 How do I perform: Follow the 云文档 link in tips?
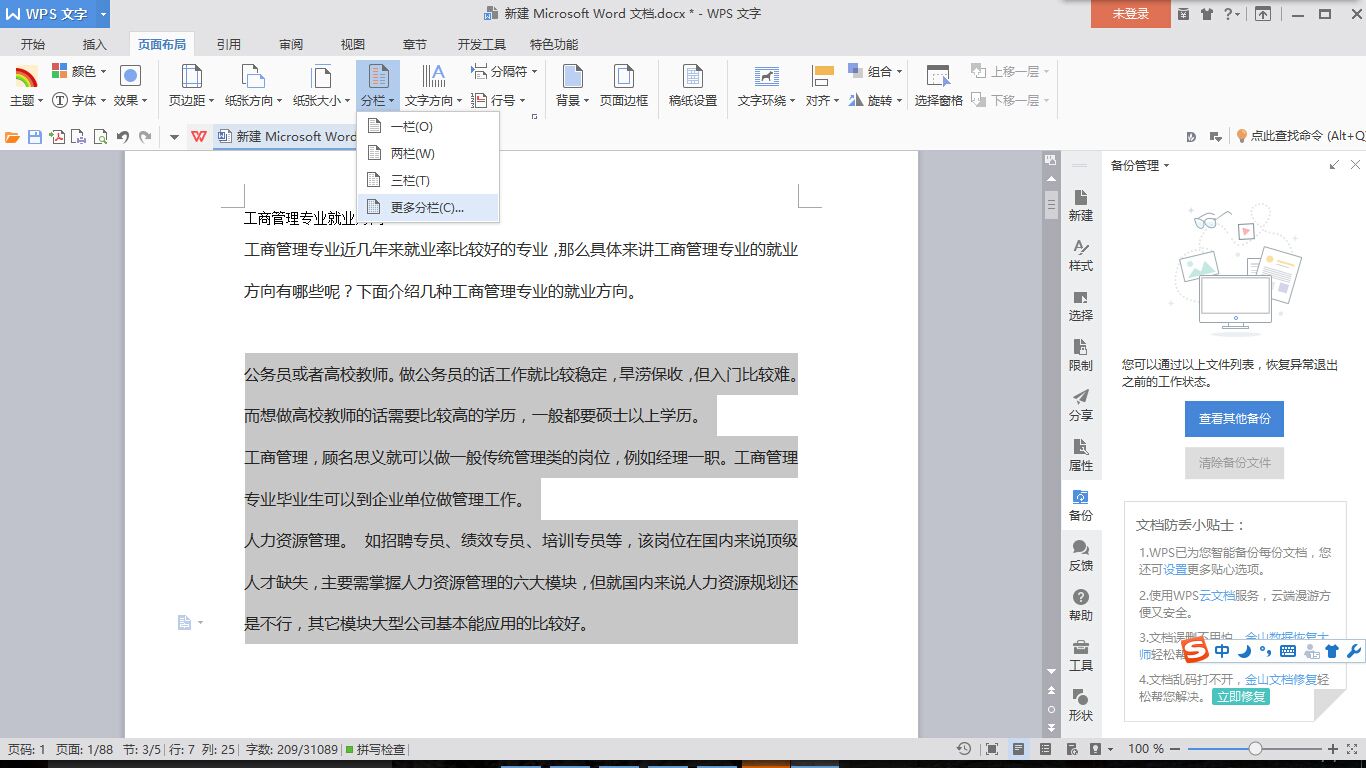pos(1218,596)
